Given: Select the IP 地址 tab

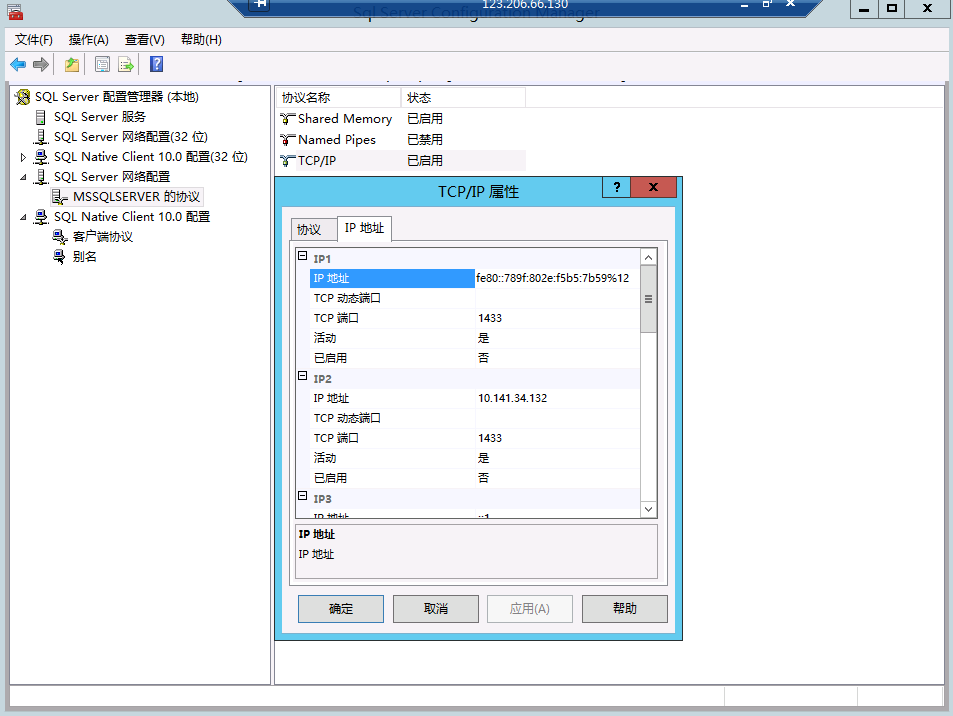Looking at the screenshot, I should point(364,228).
